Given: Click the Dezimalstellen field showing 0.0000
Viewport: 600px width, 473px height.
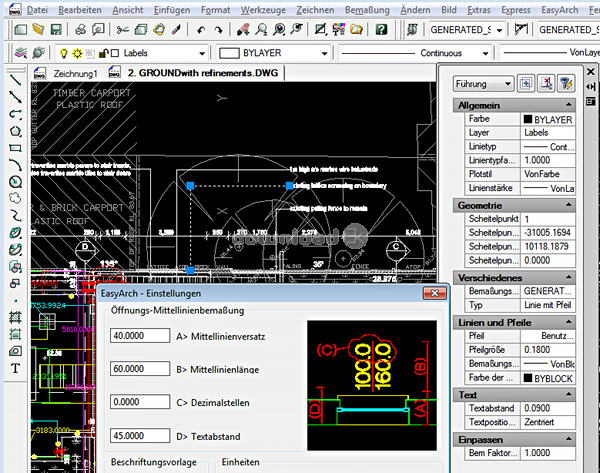Looking at the screenshot, I should tap(140, 402).
